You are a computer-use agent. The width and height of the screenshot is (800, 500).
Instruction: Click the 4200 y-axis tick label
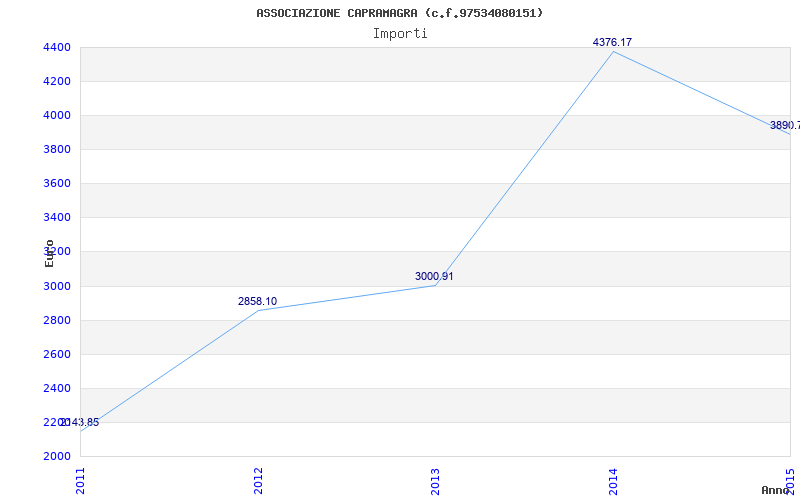57,82
